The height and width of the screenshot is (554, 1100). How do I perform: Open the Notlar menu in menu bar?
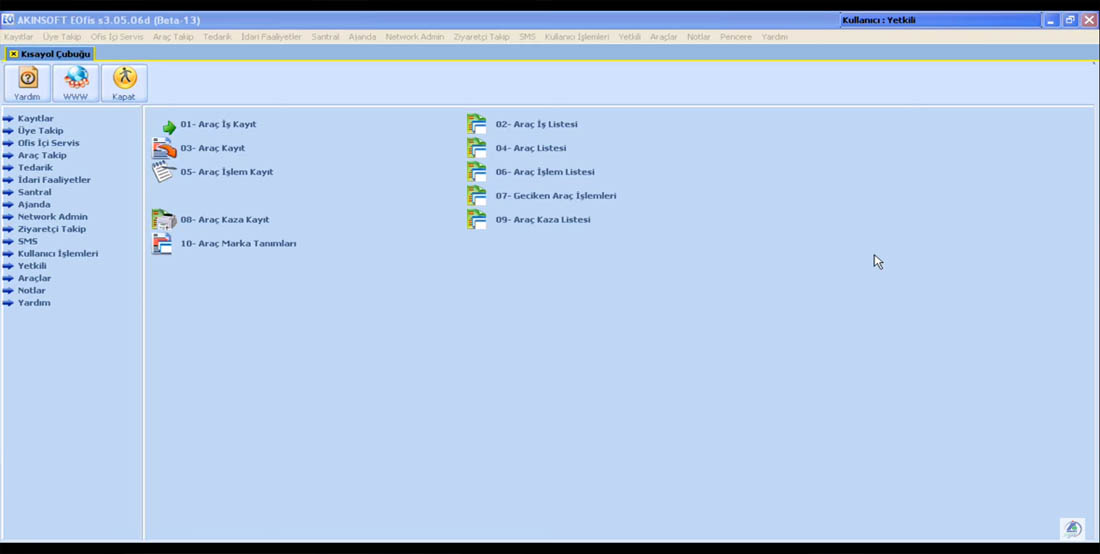[699, 37]
